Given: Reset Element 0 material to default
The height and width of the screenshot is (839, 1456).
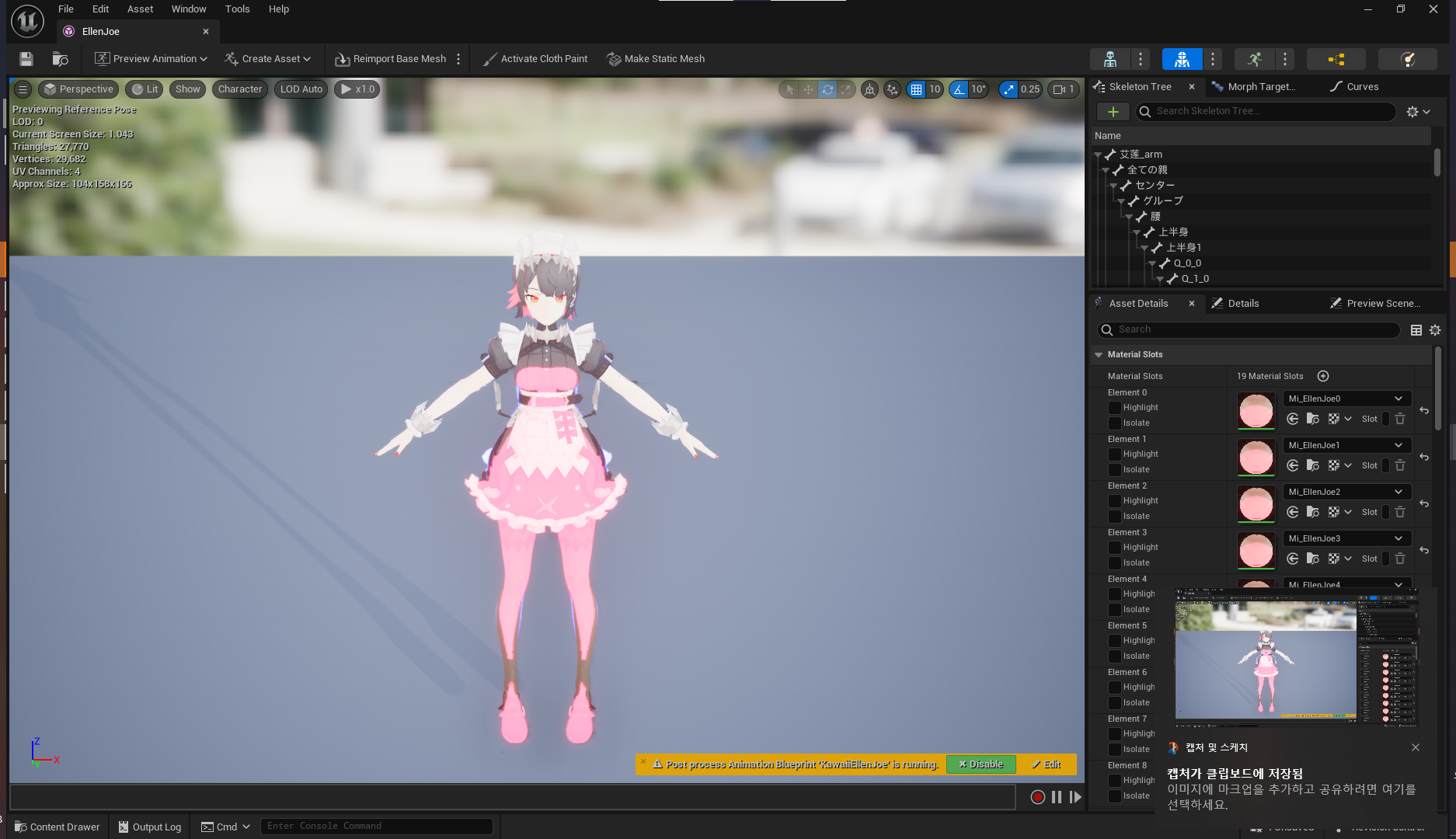Looking at the screenshot, I should pos(1424,410).
